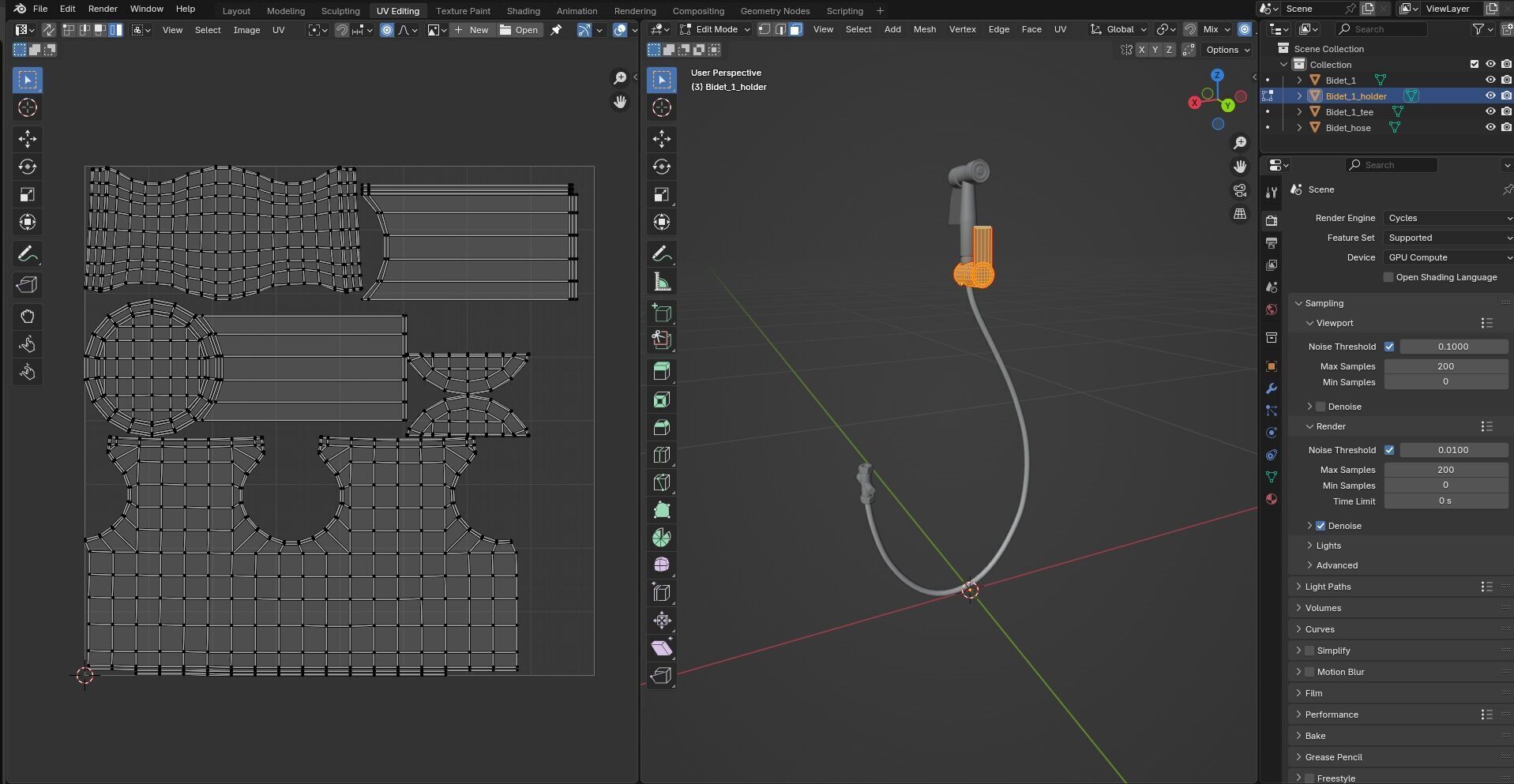Enable Open Shading Language checkbox
The image size is (1514, 784).
[1388, 277]
